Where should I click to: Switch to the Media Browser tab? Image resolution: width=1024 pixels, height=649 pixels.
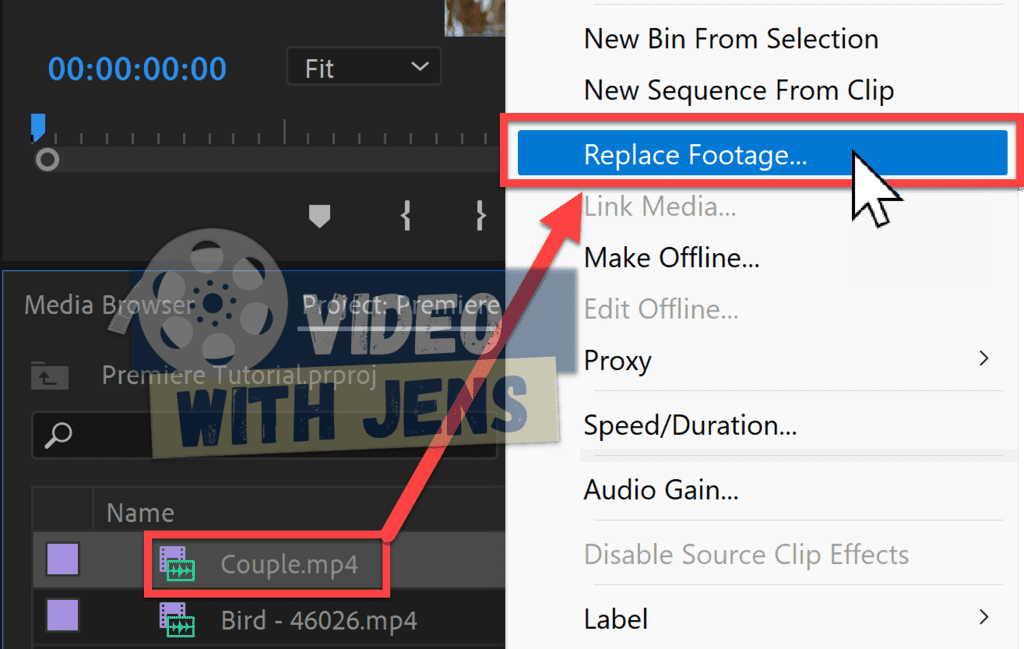(x=109, y=305)
